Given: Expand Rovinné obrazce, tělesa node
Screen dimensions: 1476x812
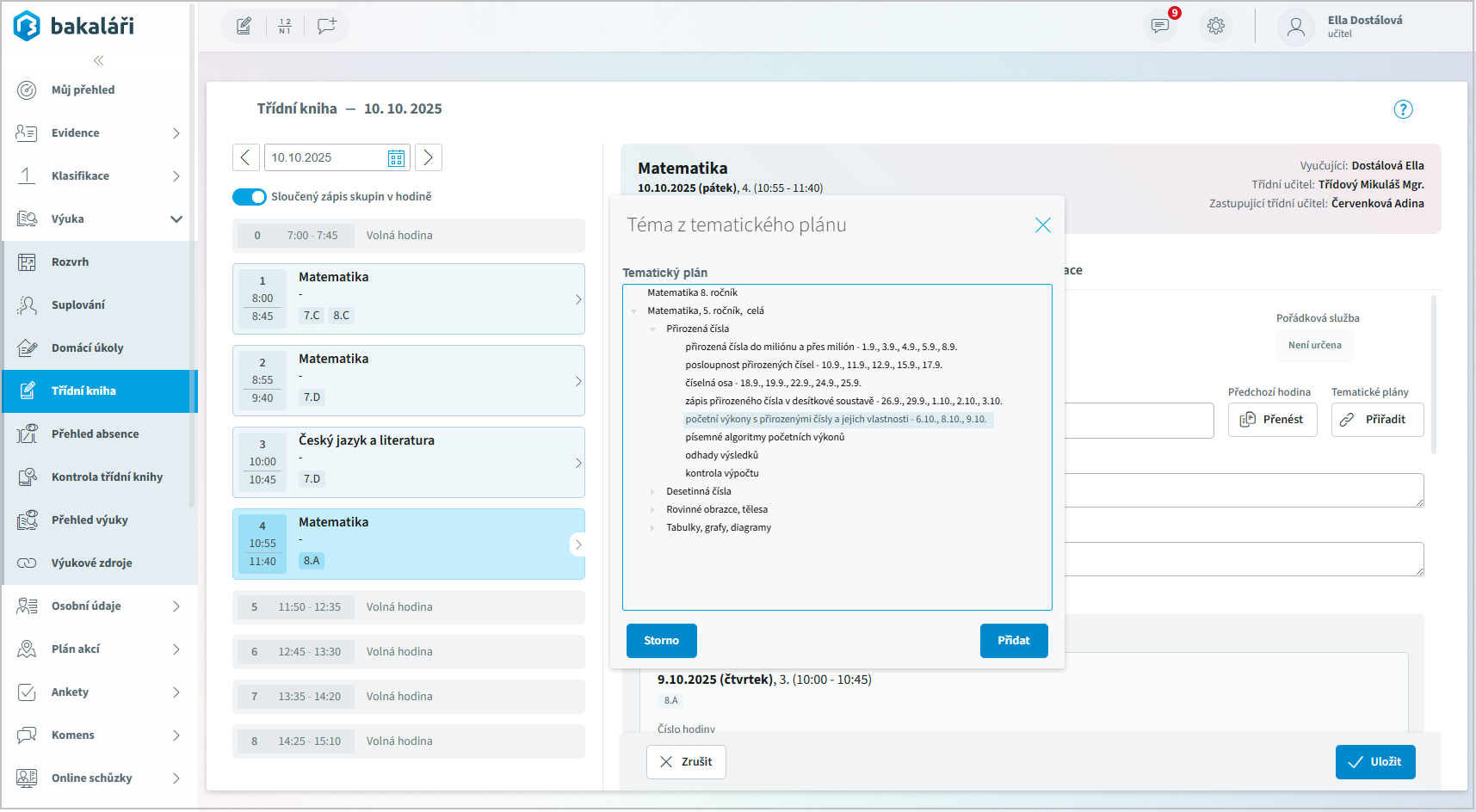Looking at the screenshot, I should pyautogui.click(x=652, y=510).
